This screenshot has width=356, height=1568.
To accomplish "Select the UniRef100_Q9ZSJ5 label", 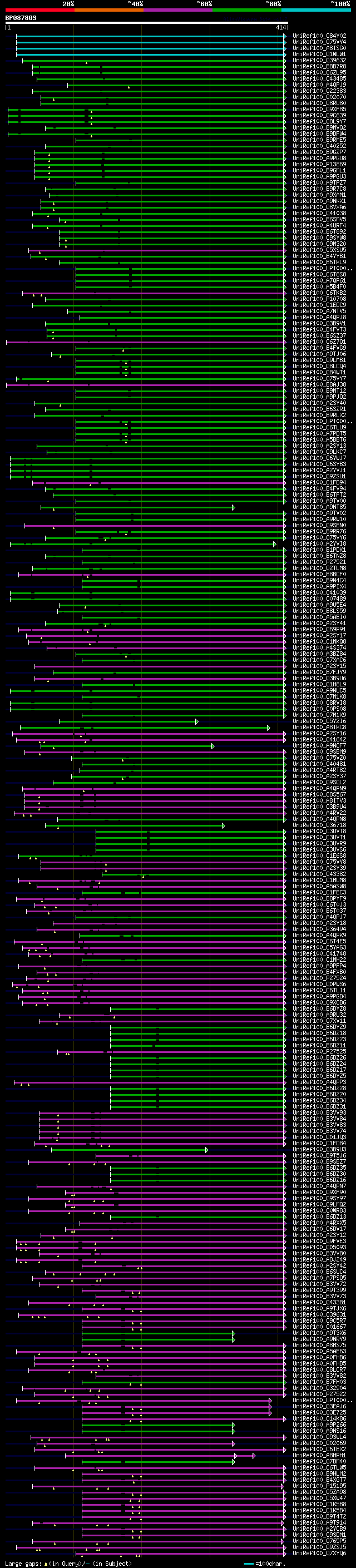I will [319, 1547].
